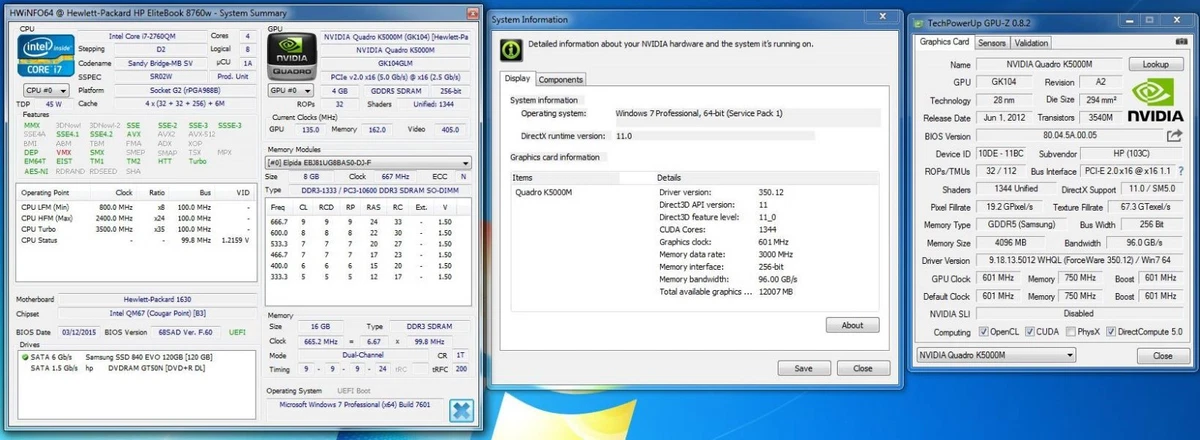Click 'Intel QM67 (Cougar Point) [B3]' chipset value
1200x440 pixels.
pos(158,312)
